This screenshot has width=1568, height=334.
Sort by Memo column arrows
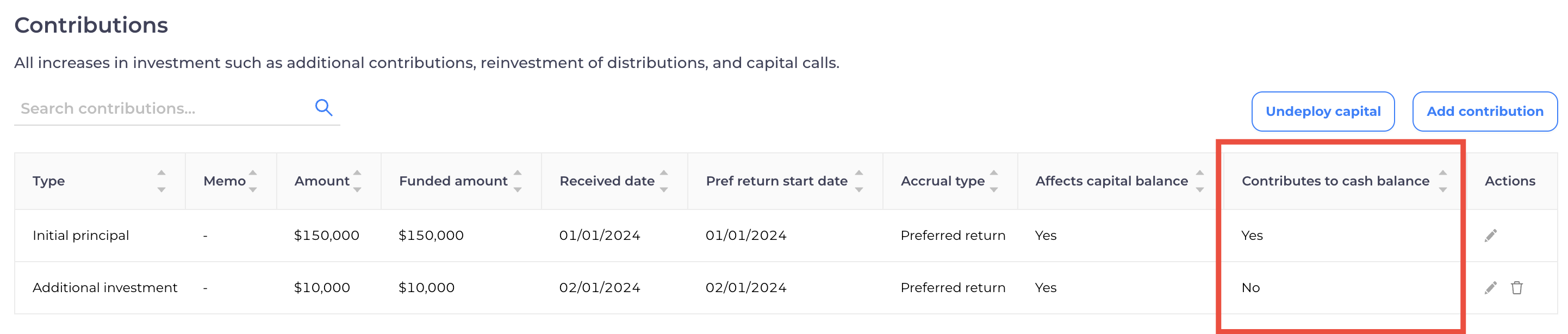(x=253, y=181)
